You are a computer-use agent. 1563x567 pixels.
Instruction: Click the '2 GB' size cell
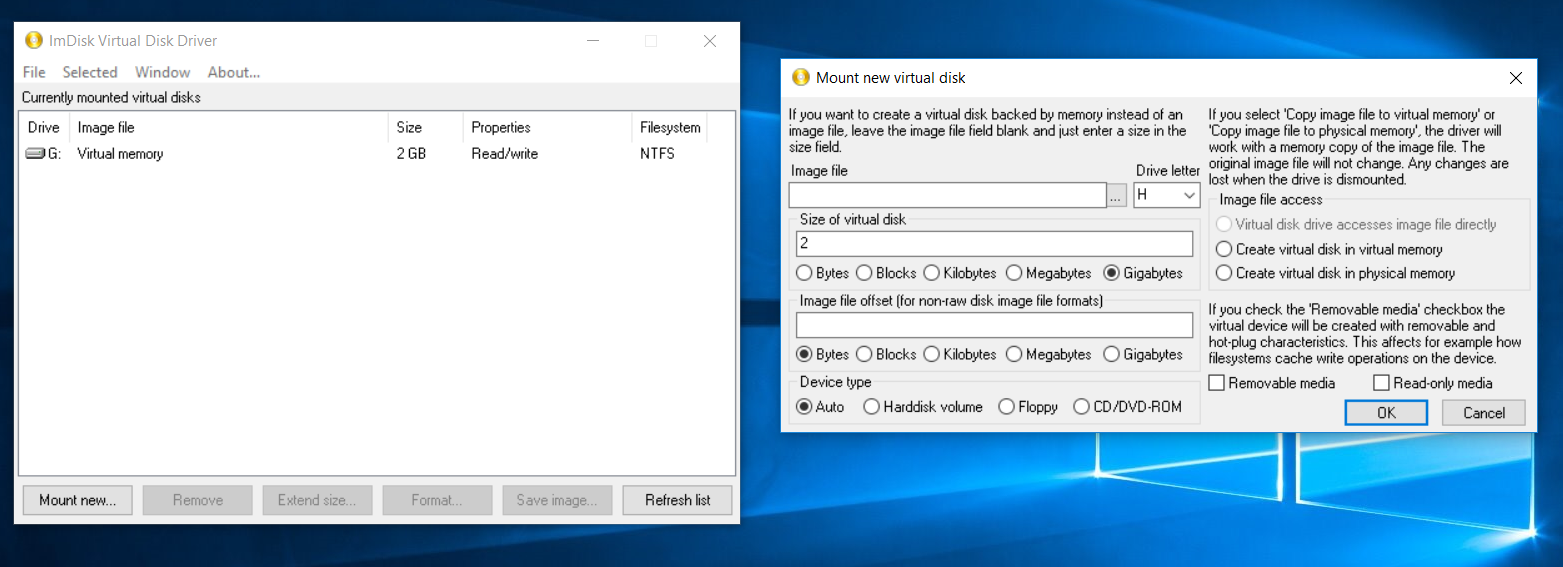412,154
